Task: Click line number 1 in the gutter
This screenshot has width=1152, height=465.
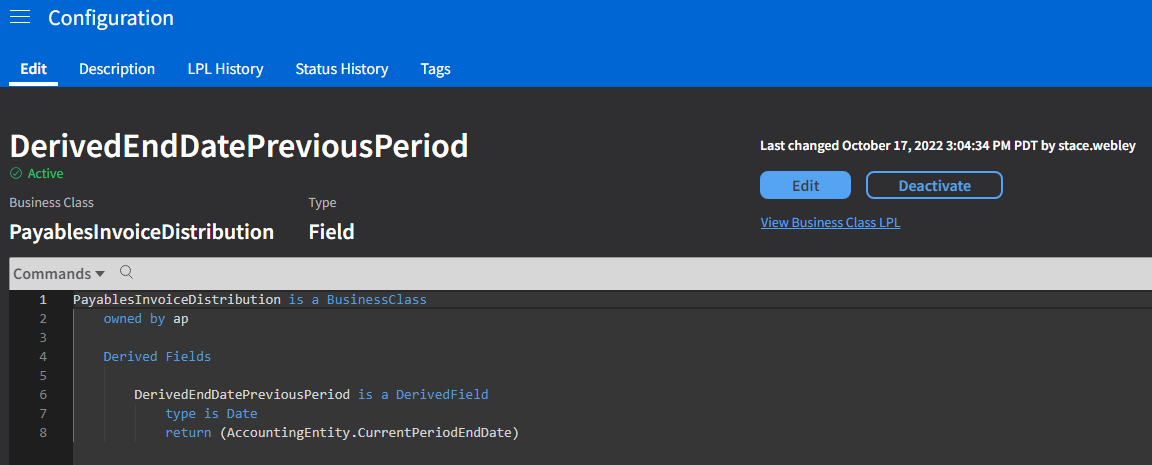Action: click(x=42, y=299)
